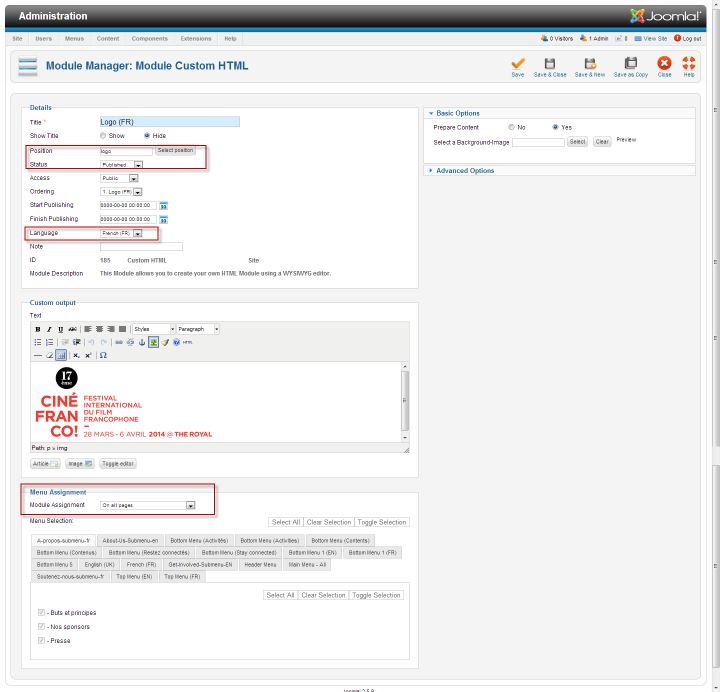Click the unlink icon
Screen dimensions: 720x692
click(130, 342)
